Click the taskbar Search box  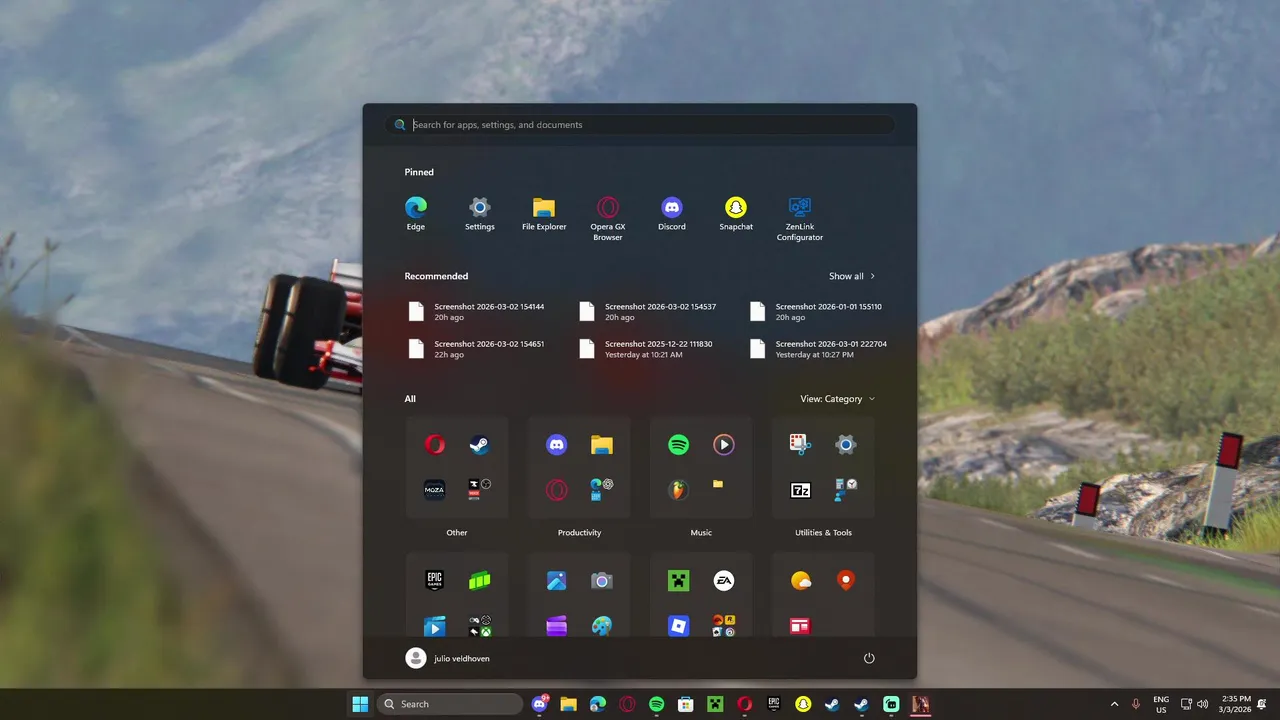click(450, 704)
